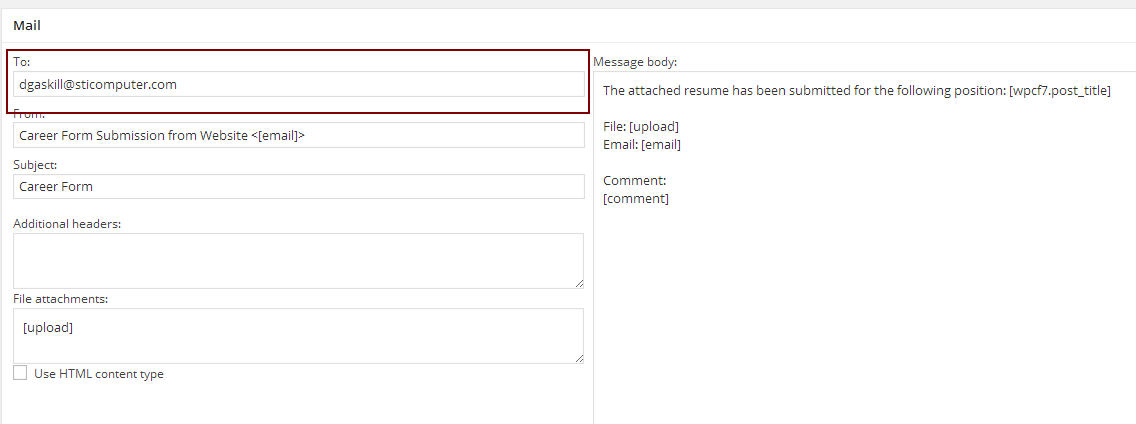Image resolution: width=1136 pixels, height=424 pixels.
Task: Click inside the Additional headers text area
Action: [298, 261]
